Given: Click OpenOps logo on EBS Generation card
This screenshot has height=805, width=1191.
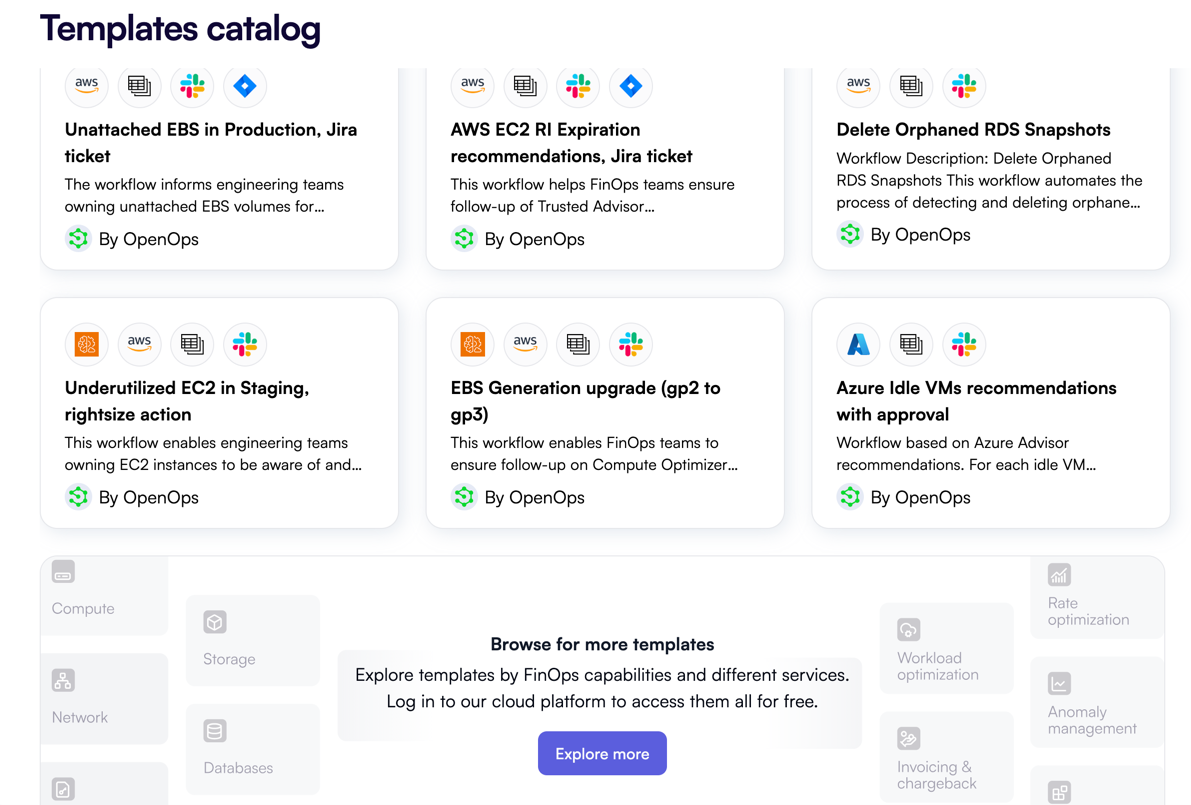Looking at the screenshot, I should tap(464, 497).
